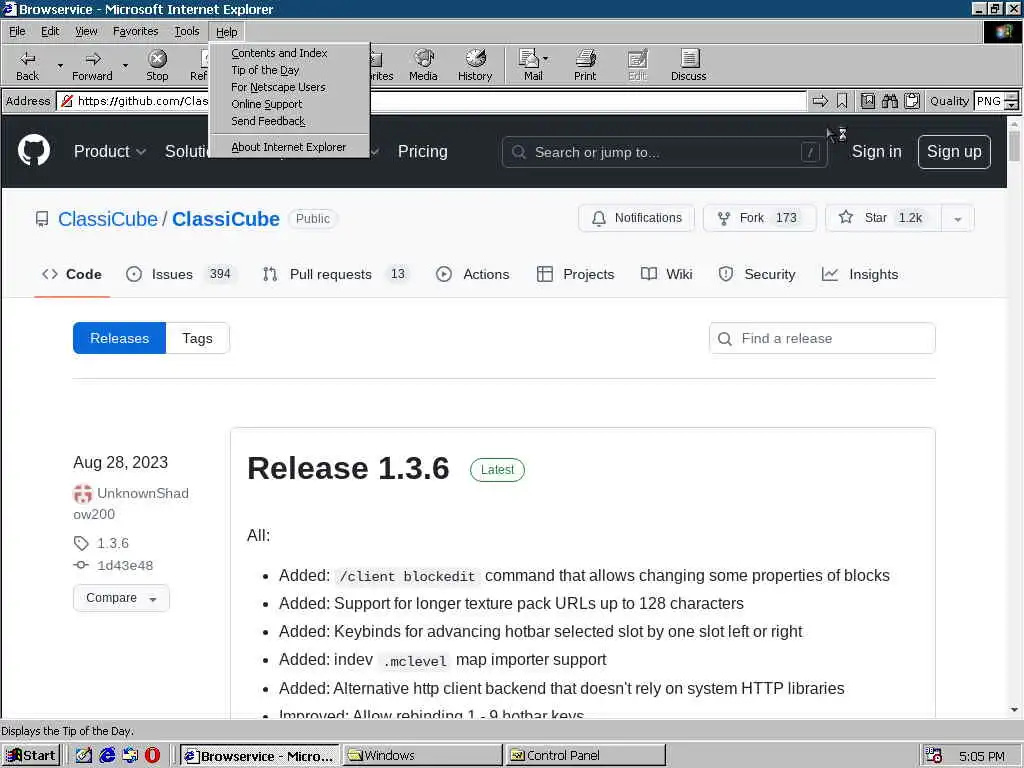
Task: Expand the Quality PNG combo box
Action: coord(1012,101)
